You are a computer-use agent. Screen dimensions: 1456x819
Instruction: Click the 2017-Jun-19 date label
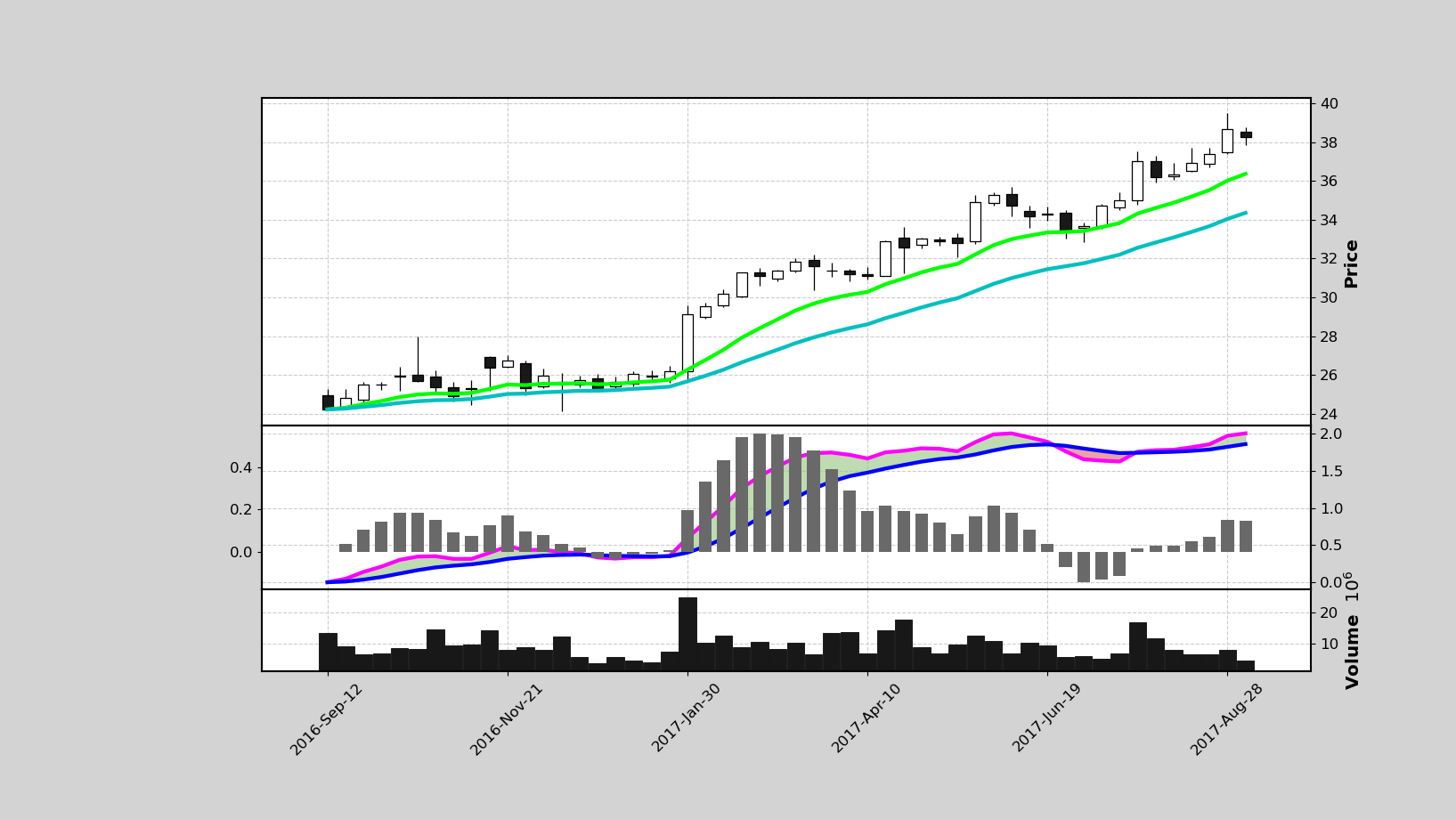pyautogui.click(x=1047, y=719)
